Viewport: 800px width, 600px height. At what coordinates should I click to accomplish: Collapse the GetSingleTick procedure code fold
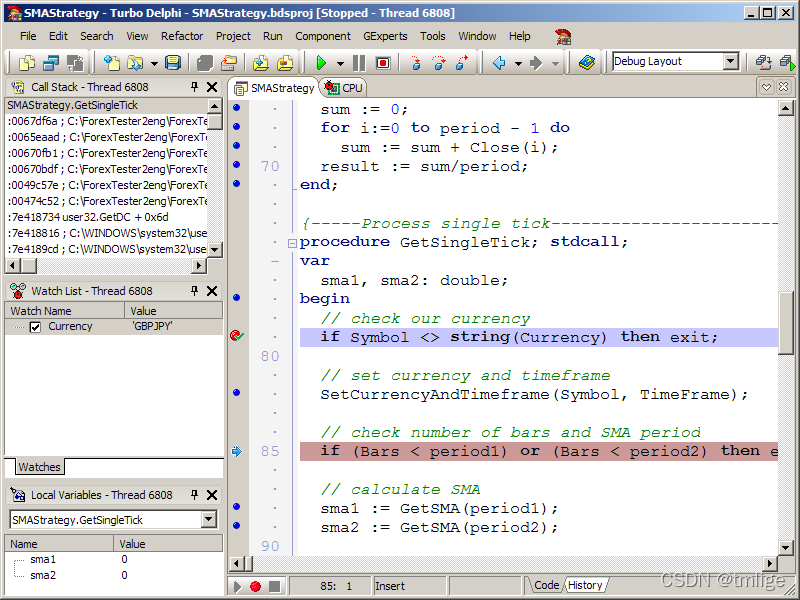292,243
